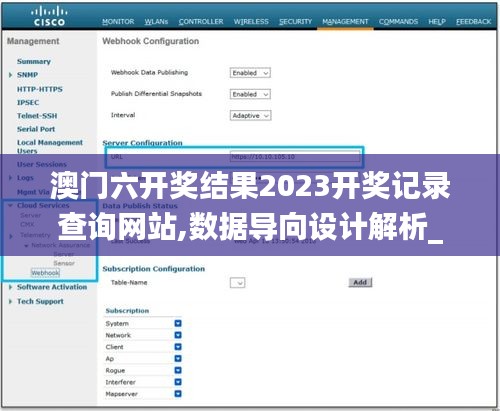The width and height of the screenshot is (500, 411).
Task: Open the Interval Adaptive dropdown
Action: pyautogui.click(x=250, y=116)
